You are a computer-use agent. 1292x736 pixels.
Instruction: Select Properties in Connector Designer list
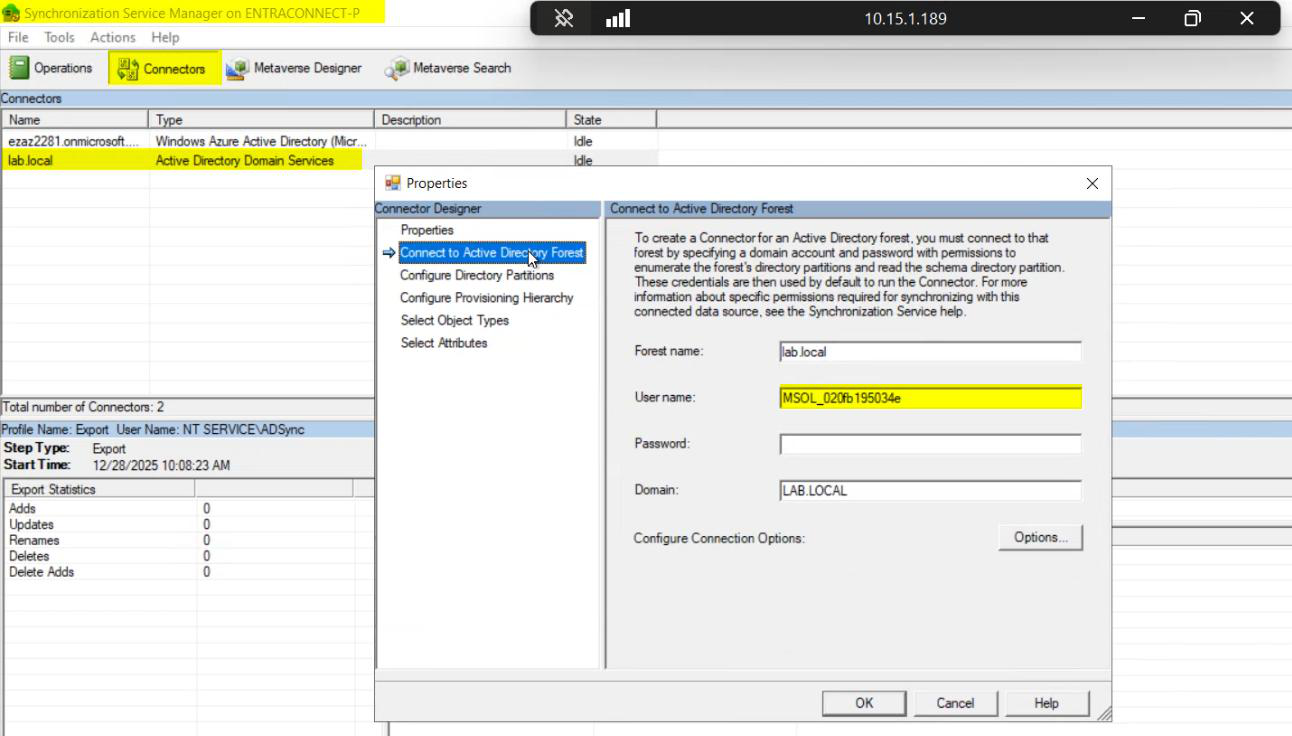pyautogui.click(x=427, y=230)
